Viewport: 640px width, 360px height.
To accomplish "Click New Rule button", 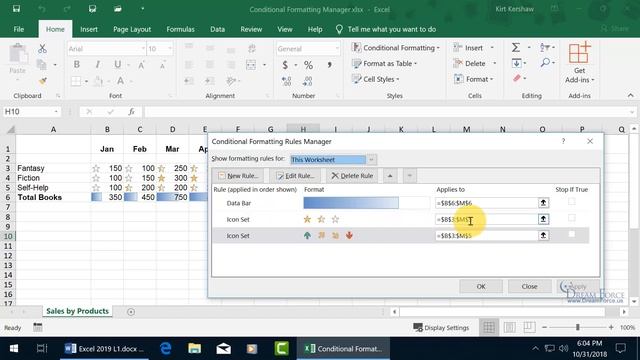I will [238, 176].
